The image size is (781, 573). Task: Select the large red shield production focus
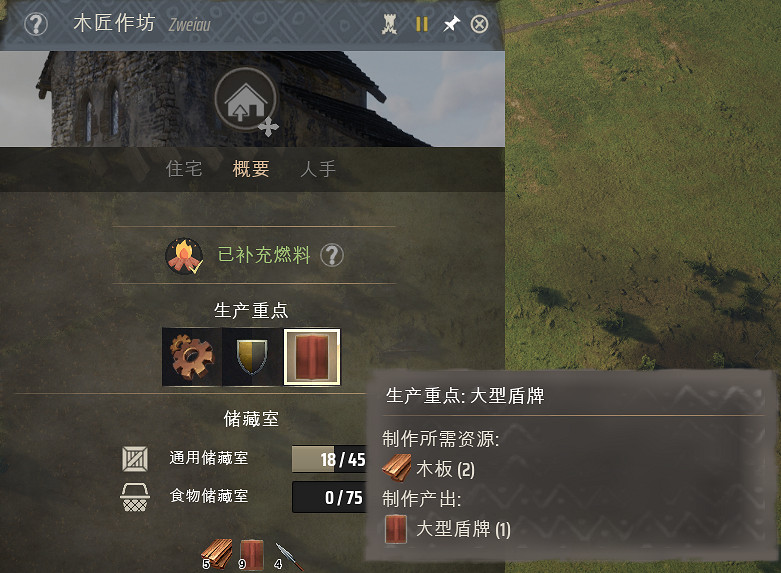click(312, 357)
